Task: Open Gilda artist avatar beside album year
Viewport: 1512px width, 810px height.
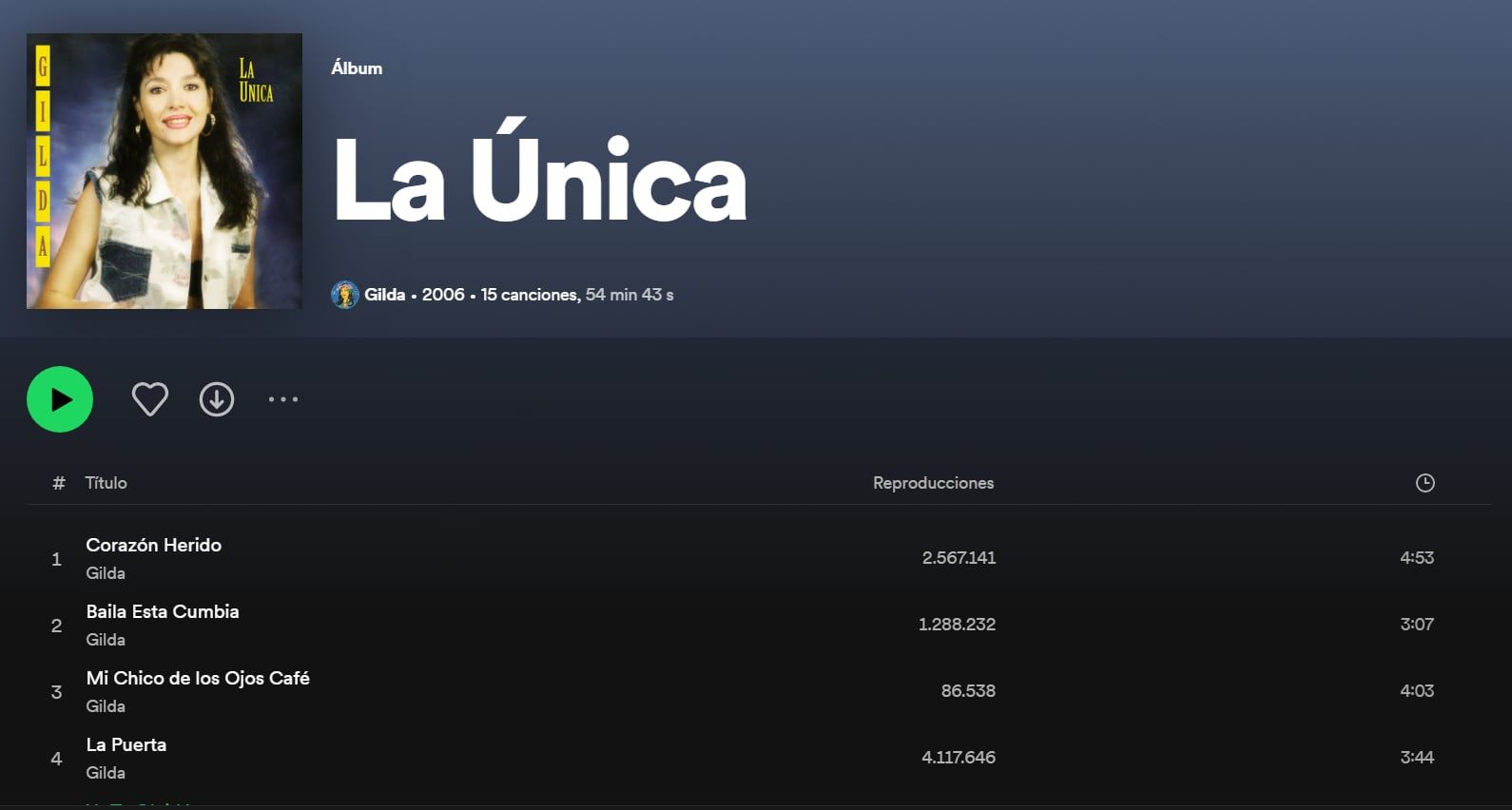Action: [344, 295]
